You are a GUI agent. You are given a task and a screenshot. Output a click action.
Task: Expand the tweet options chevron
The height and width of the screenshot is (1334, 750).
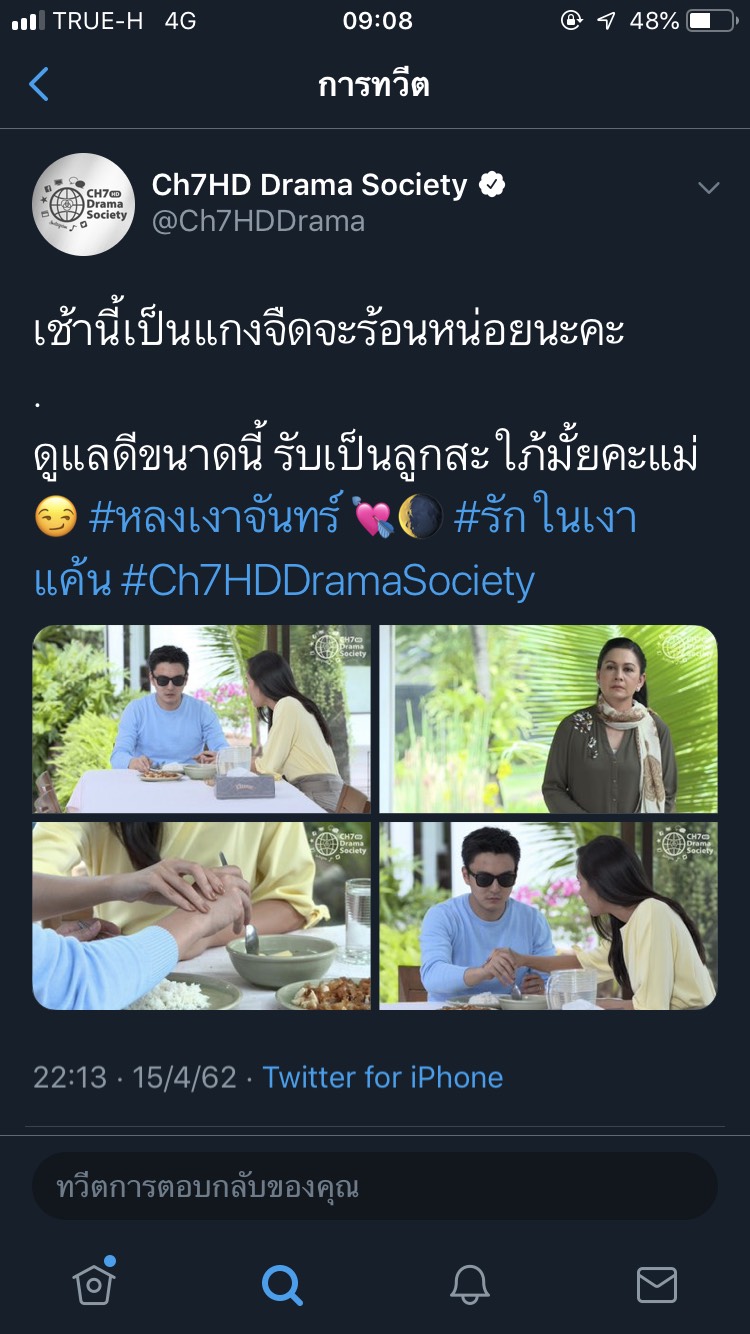pos(708,188)
